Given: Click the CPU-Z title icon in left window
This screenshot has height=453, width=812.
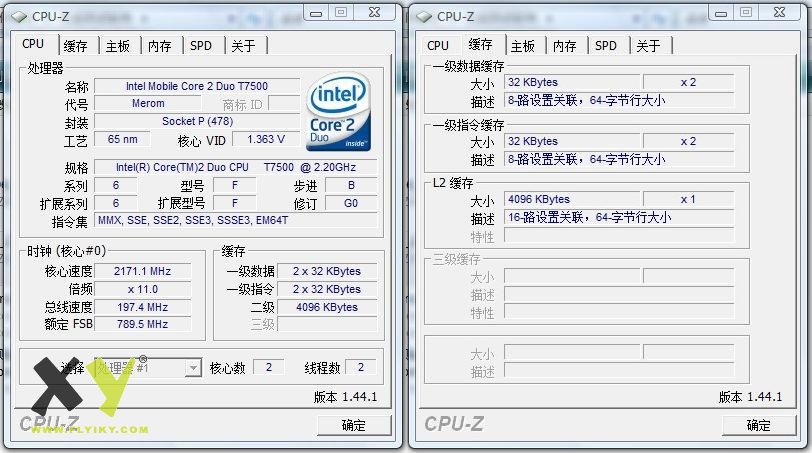Looking at the screenshot, I should click(19, 17).
